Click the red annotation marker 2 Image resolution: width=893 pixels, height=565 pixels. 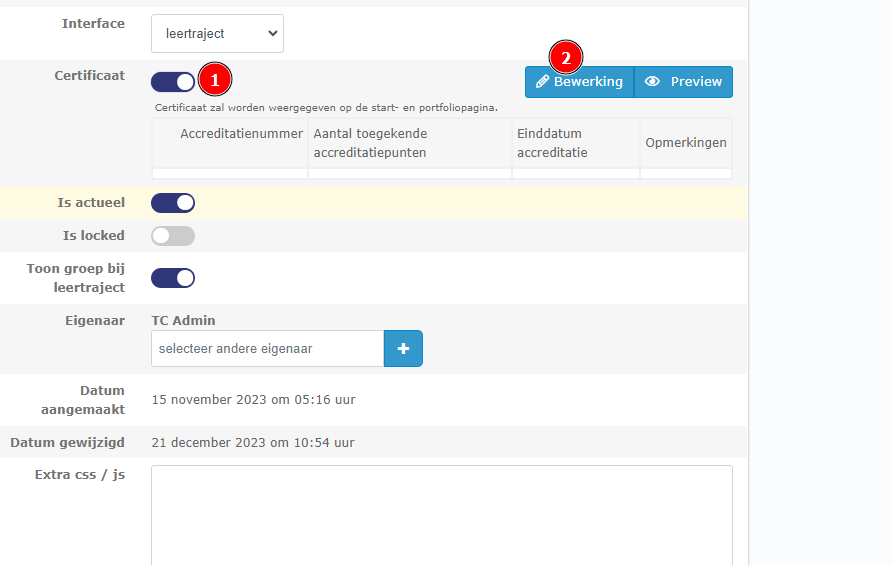(566, 58)
